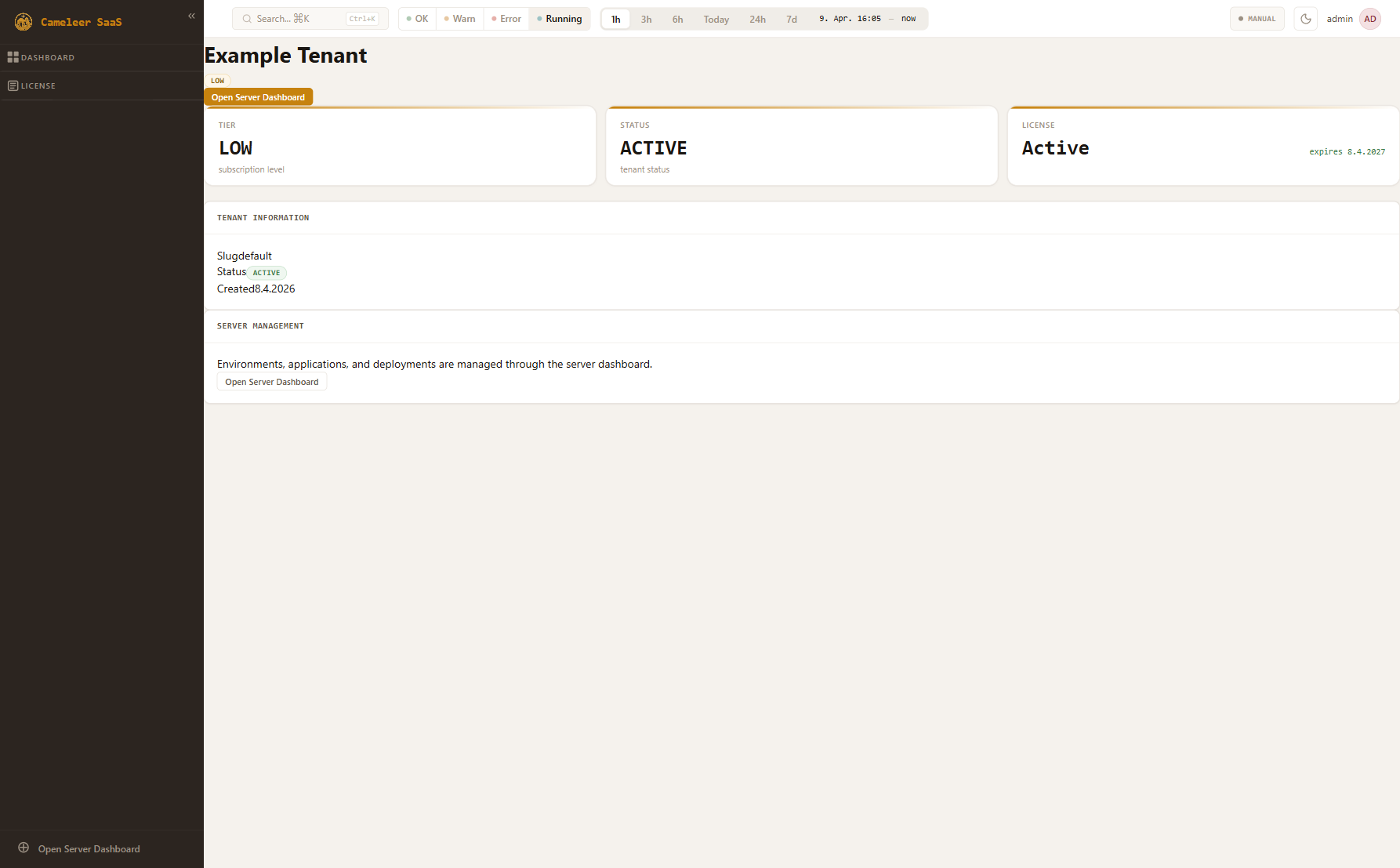Click the search magnifier icon
Screen dimensions: 1400x868
(x=247, y=19)
